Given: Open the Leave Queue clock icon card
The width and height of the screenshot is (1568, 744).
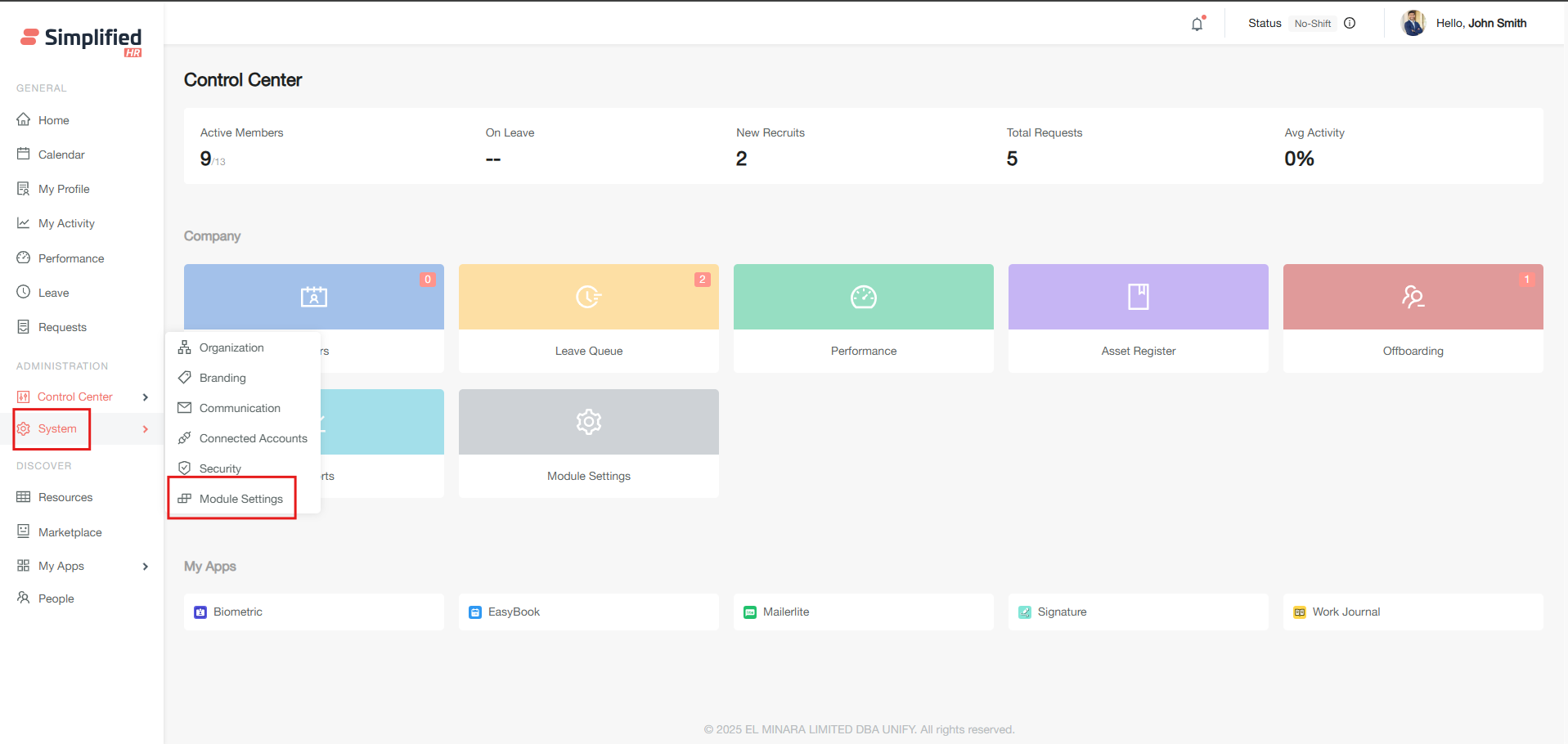Looking at the screenshot, I should [588, 297].
